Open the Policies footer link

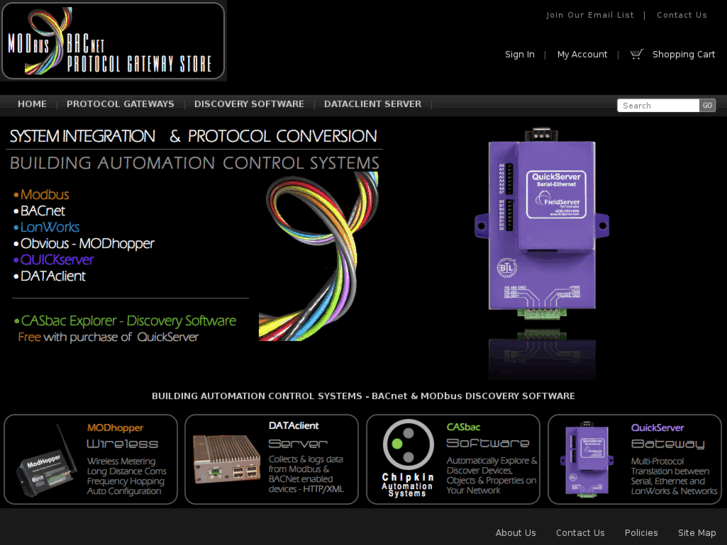pyautogui.click(x=641, y=532)
